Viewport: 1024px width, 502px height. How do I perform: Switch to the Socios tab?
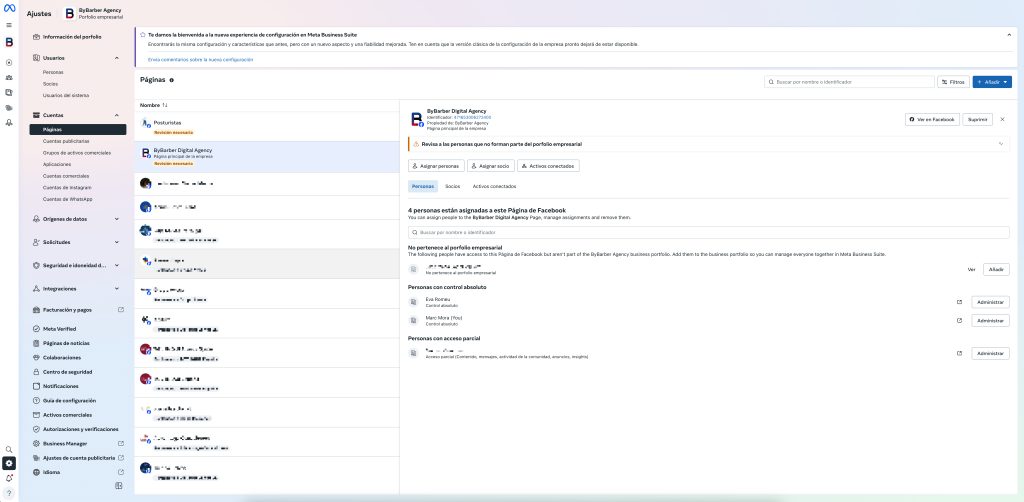[453, 187]
